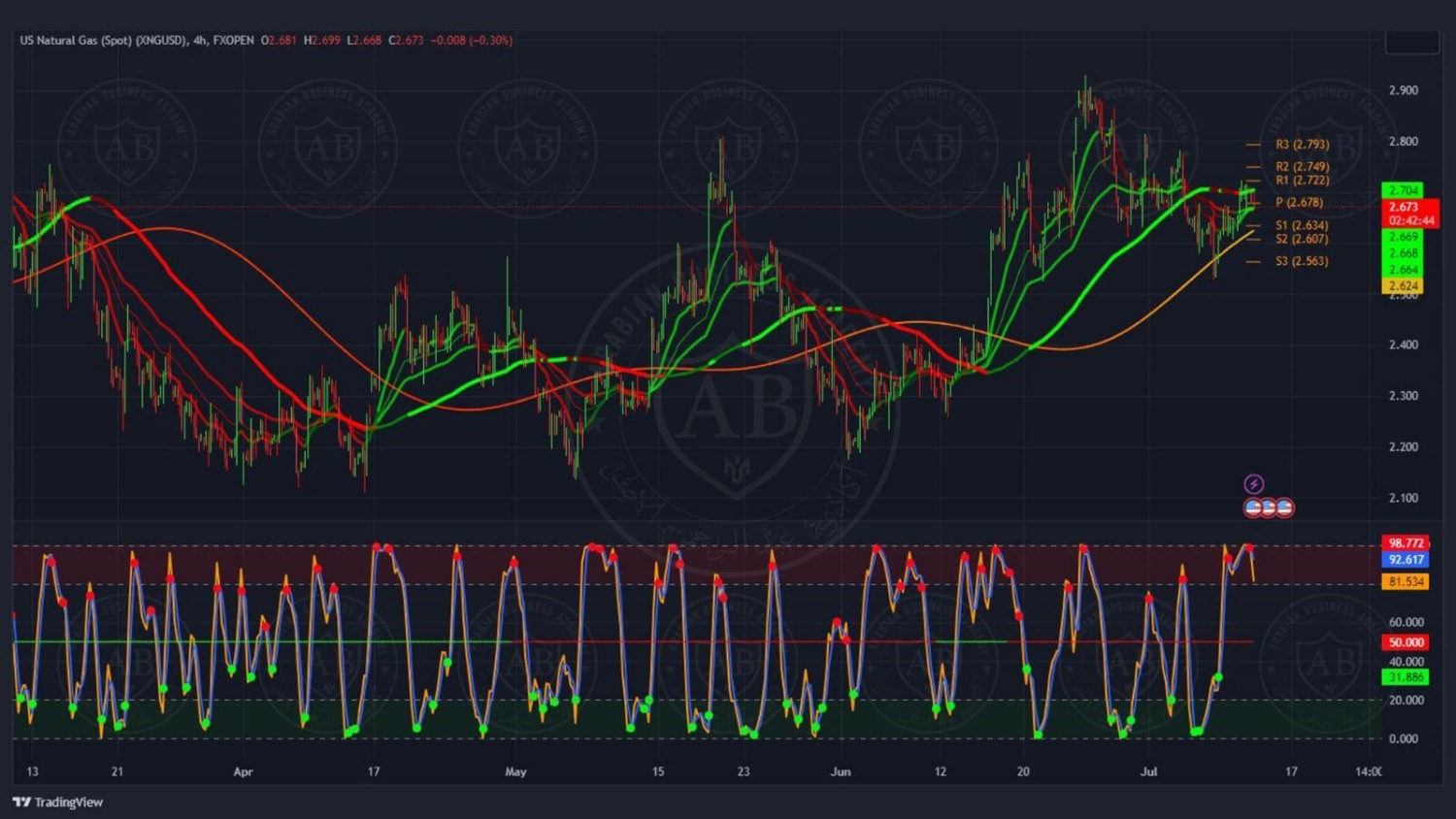This screenshot has width=1456, height=819.
Task: Click the 20.000 oscillator scale label
Action: click(1406, 701)
